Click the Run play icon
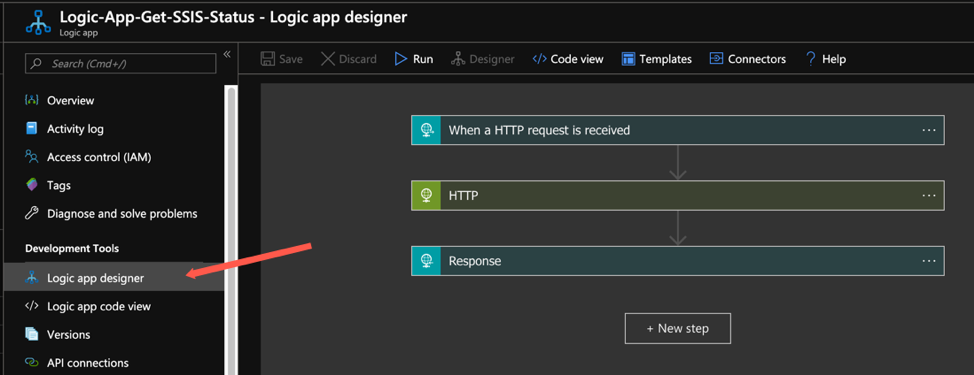This screenshot has width=974, height=375. 401,59
